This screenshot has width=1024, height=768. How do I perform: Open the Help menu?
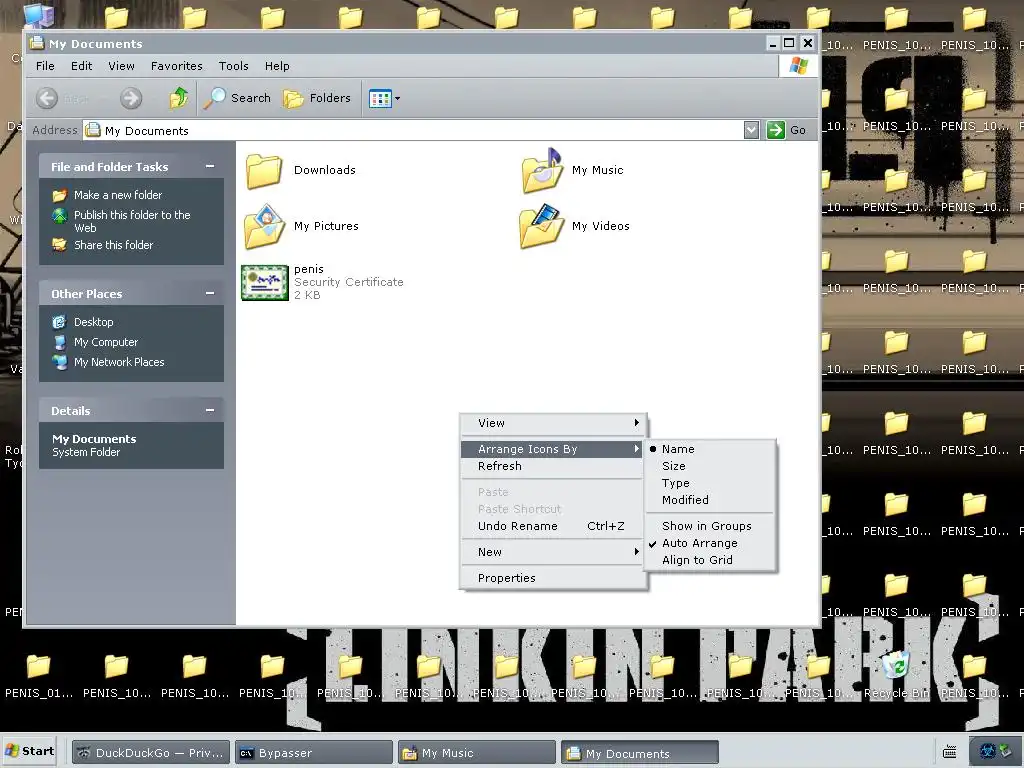point(277,66)
